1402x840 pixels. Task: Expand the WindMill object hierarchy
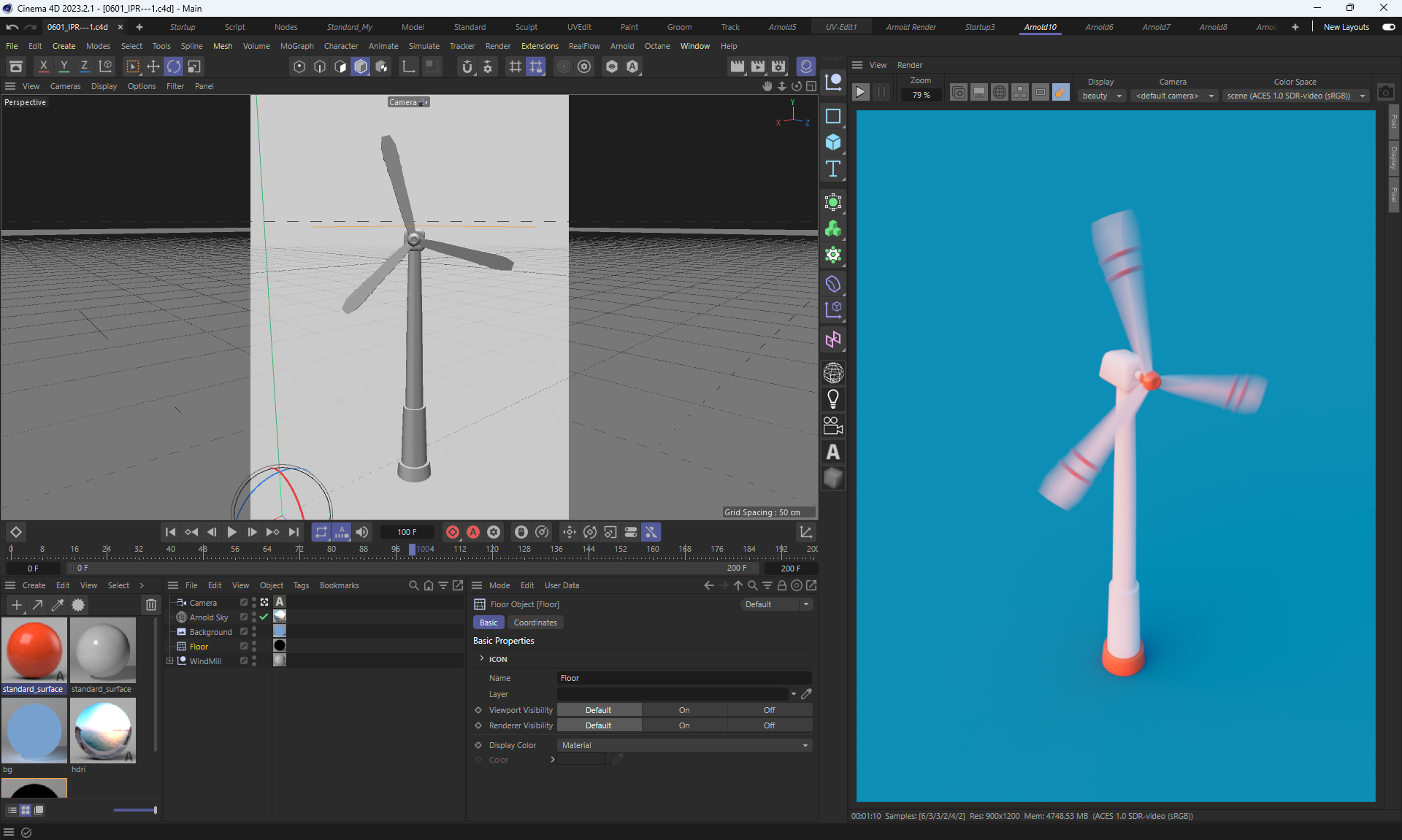point(170,661)
